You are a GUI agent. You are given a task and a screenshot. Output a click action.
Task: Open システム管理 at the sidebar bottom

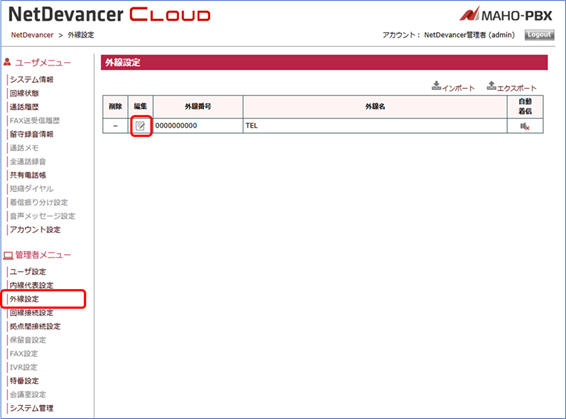32,408
